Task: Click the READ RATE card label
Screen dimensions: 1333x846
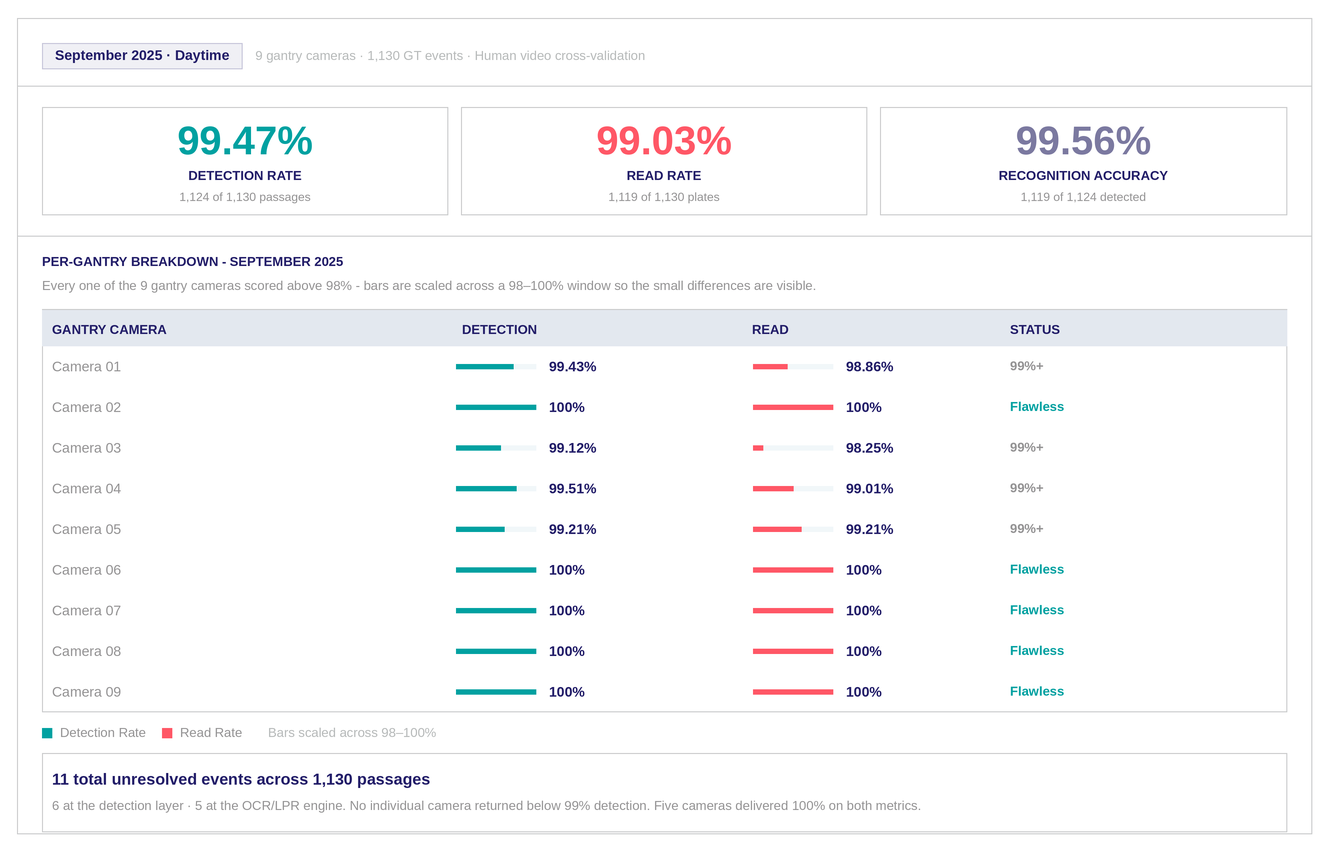Action: tap(664, 176)
